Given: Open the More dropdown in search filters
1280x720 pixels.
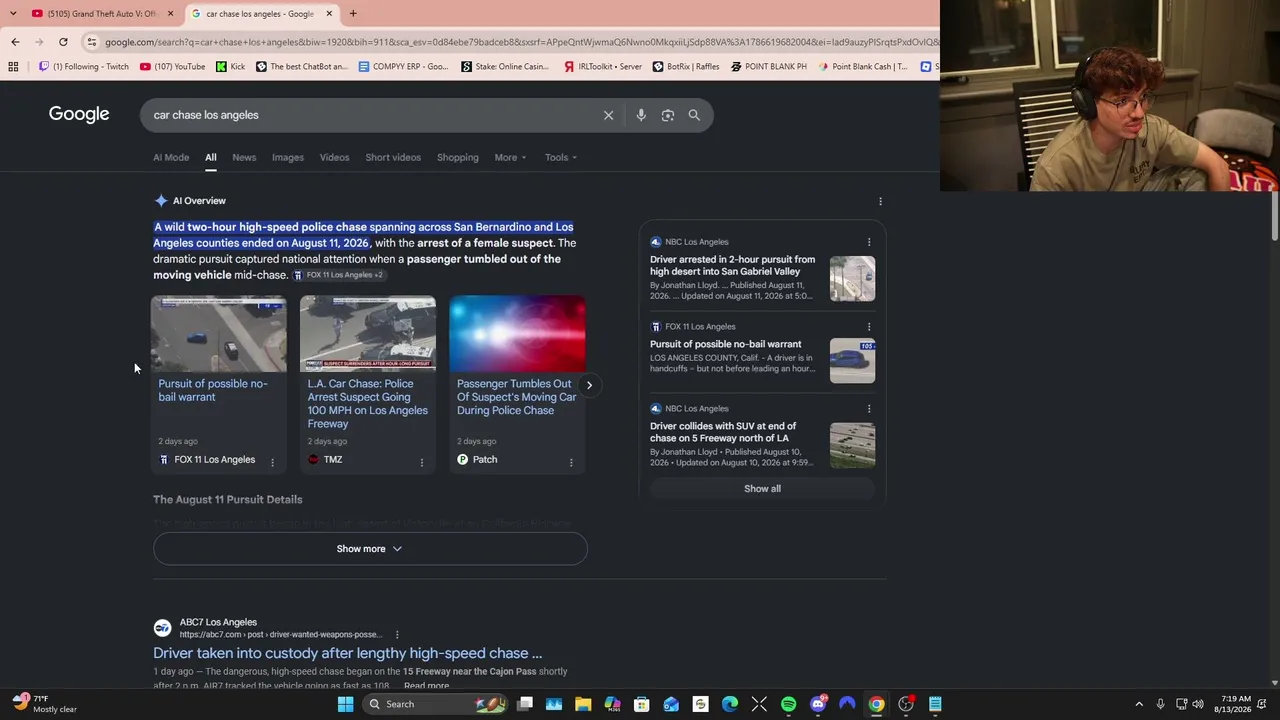Looking at the screenshot, I should click(510, 157).
